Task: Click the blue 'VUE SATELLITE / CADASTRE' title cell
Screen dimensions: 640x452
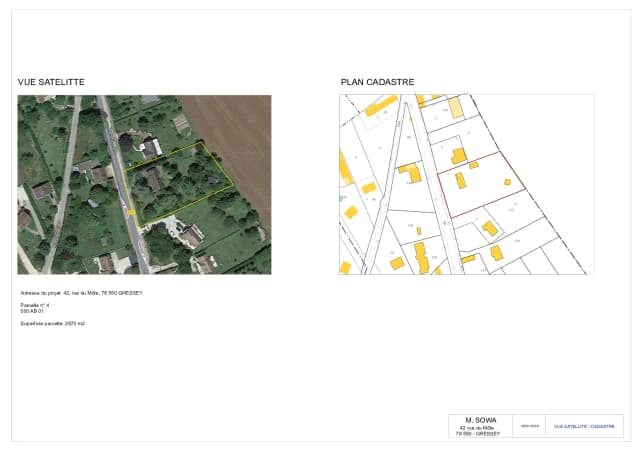Action: [584, 426]
